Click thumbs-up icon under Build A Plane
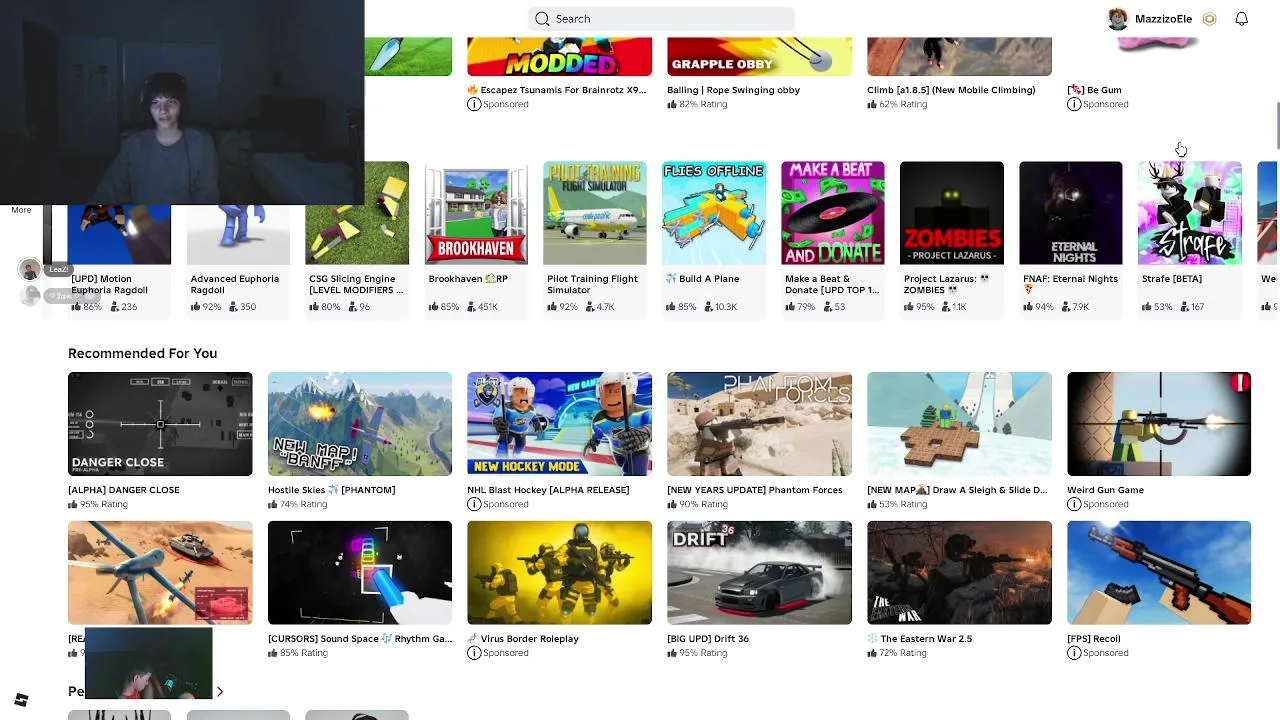1280x720 pixels. [x=671, y=307]
